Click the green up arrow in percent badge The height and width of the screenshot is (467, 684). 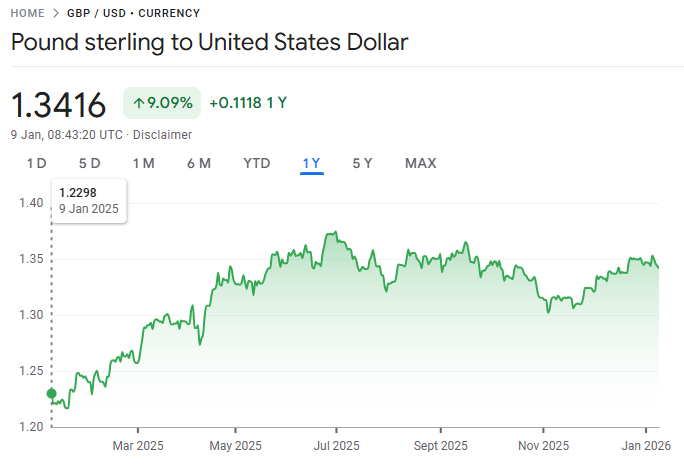[x=138, y=103]
